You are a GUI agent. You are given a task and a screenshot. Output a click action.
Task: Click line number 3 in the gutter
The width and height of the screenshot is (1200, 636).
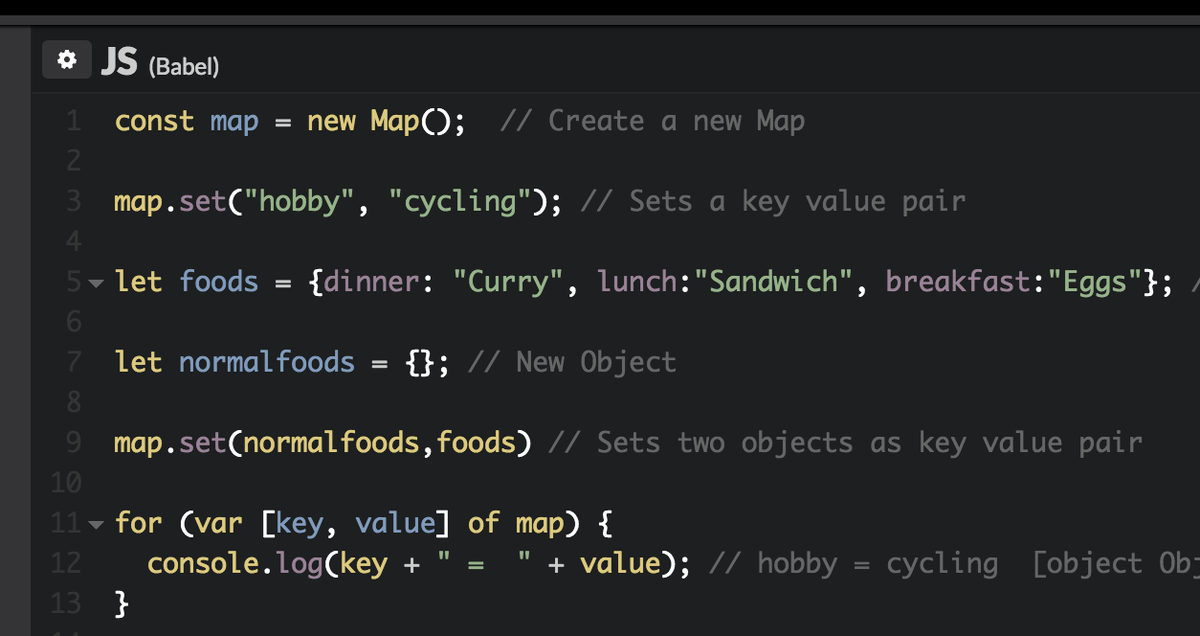72,202
